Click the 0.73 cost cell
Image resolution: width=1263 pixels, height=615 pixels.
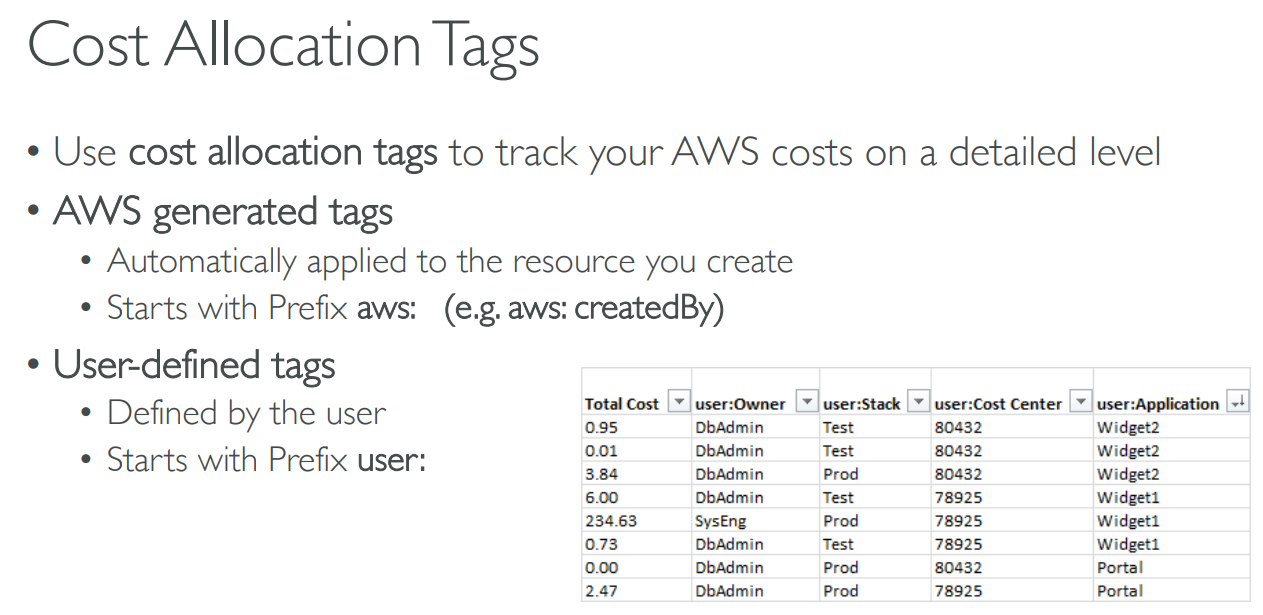click(x=601, y=544)
